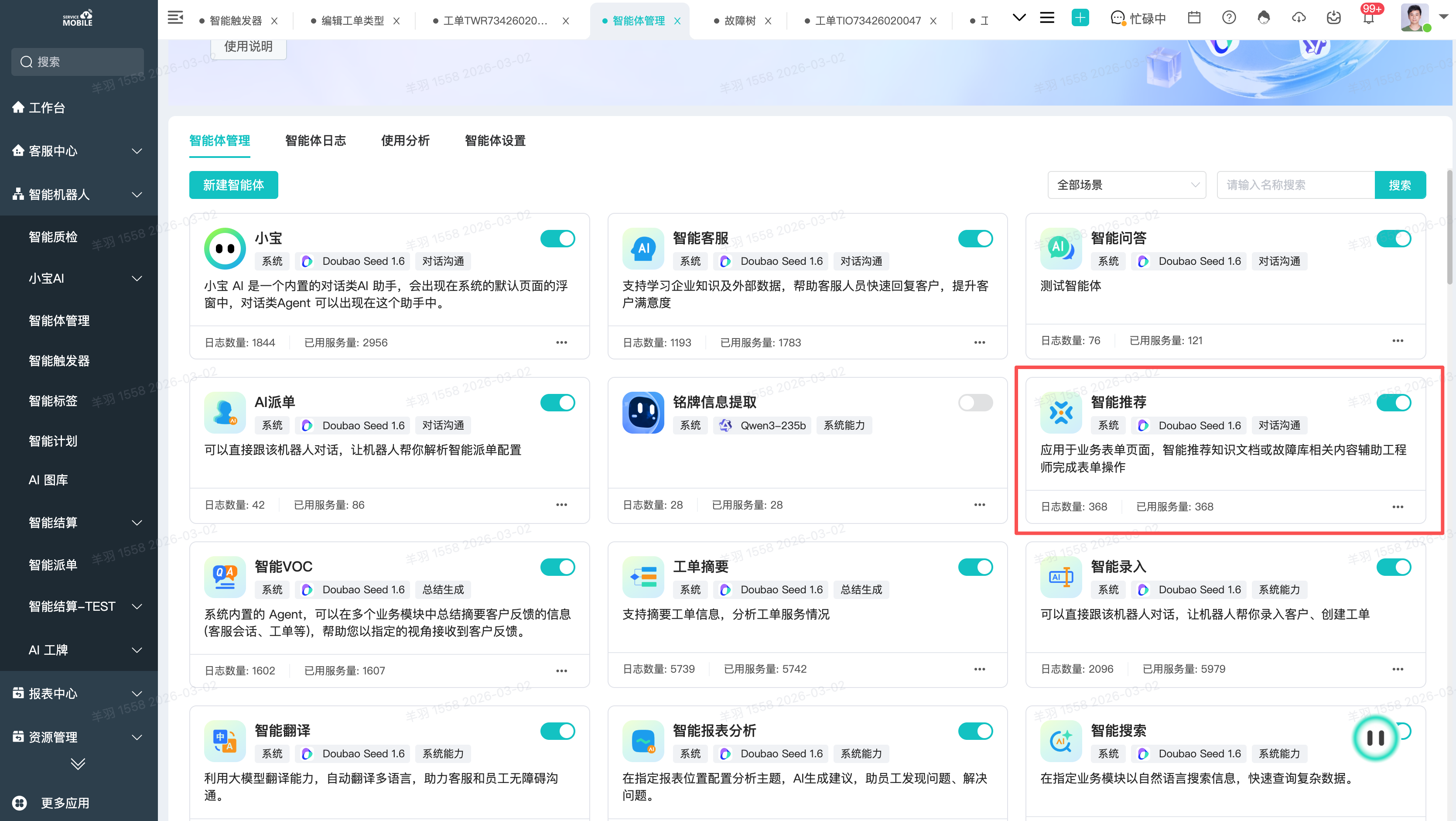
Task: Focus the 请输入名称搜索 input field
Action: click(x=1295, y=185)
